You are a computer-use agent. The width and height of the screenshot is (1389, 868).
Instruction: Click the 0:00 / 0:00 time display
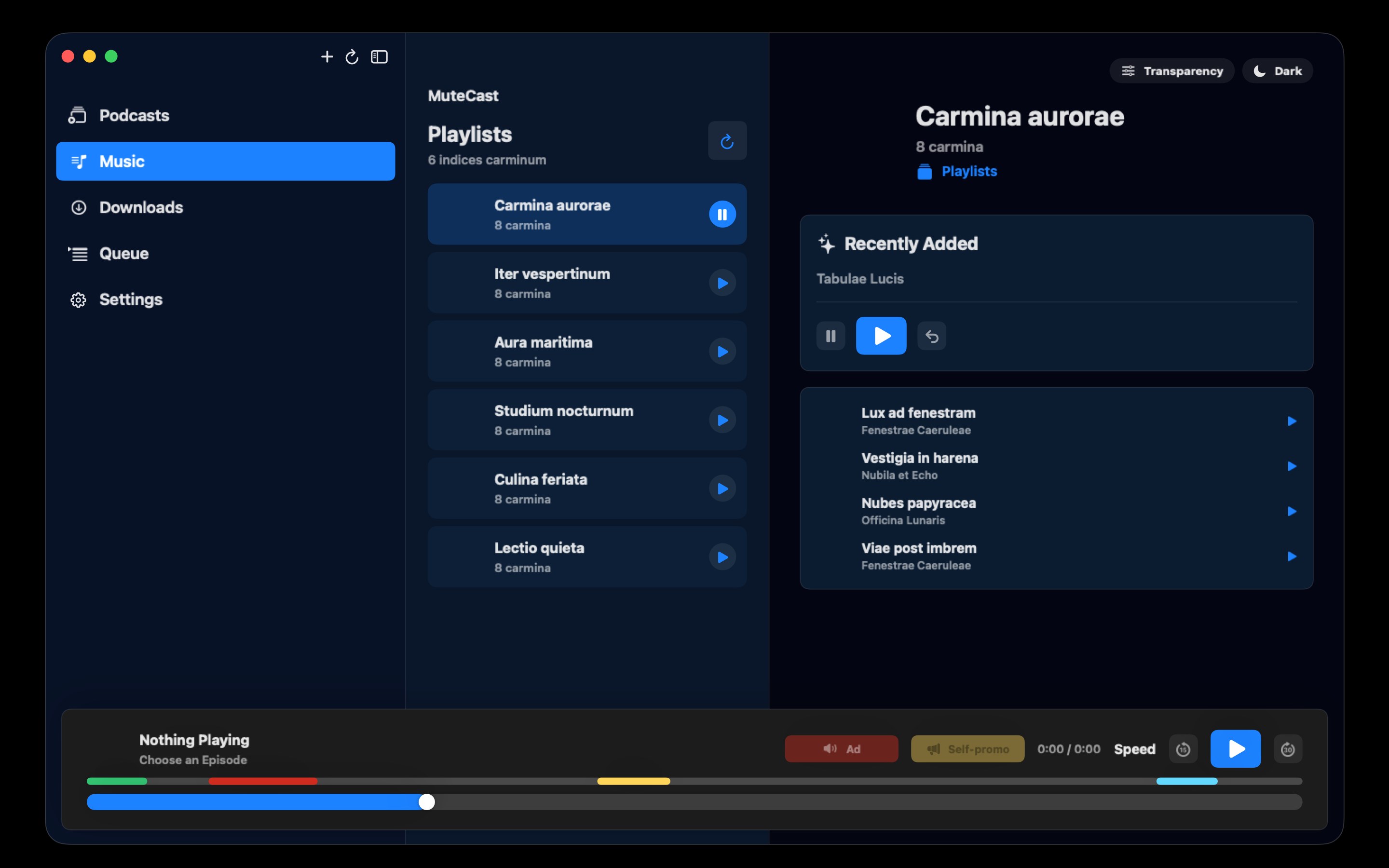[1069, 749]
